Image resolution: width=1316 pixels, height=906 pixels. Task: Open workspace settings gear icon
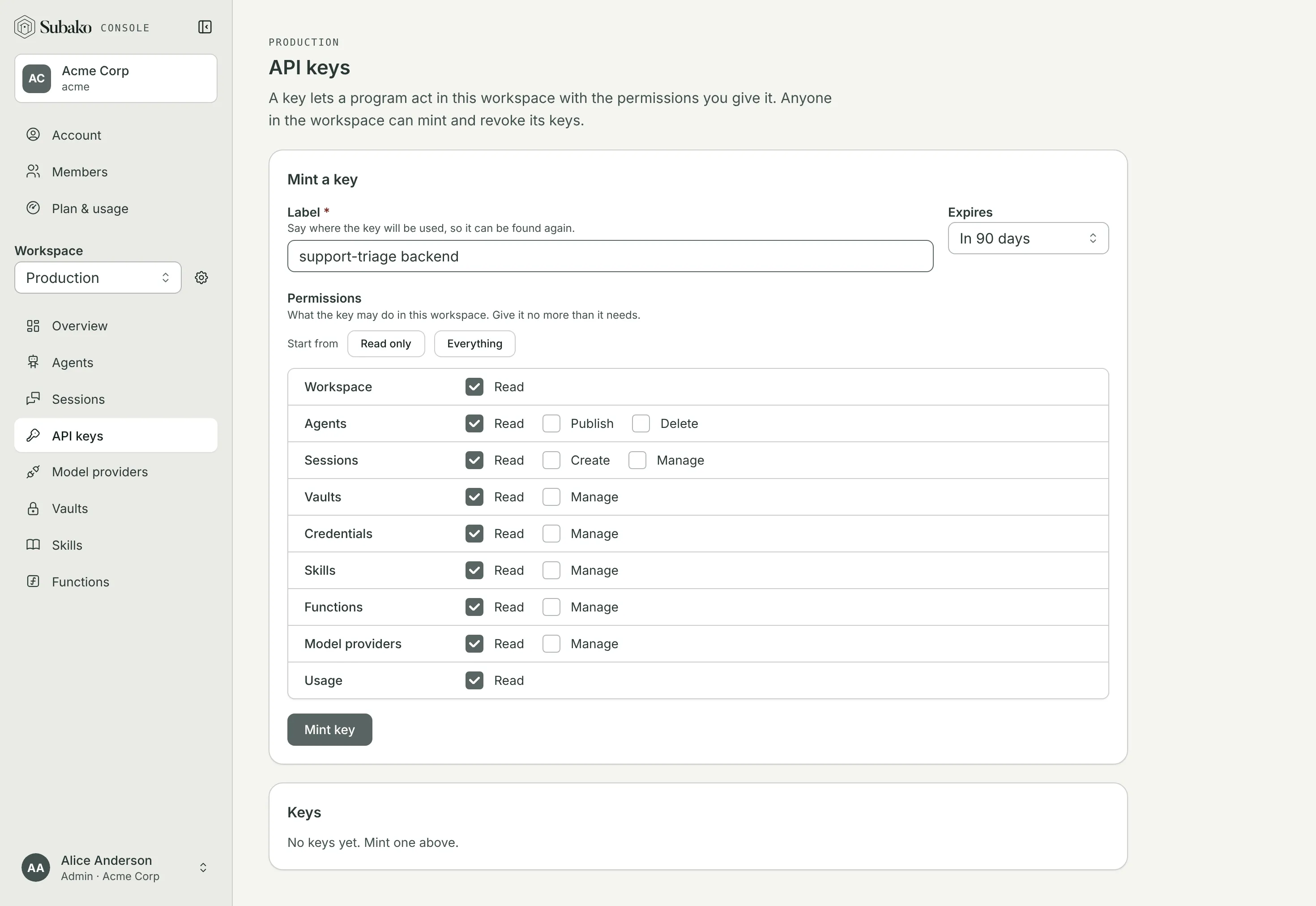click(201, 278)
